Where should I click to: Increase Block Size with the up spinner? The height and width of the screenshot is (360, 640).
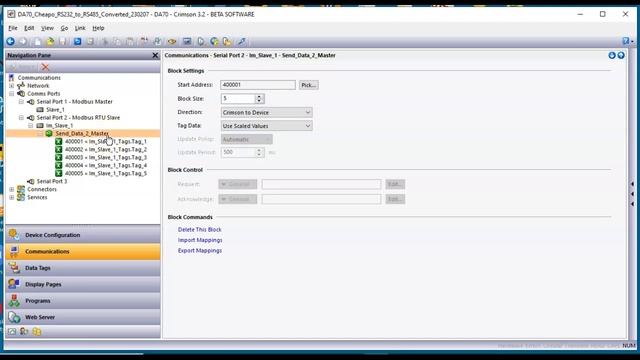[259, 96]
